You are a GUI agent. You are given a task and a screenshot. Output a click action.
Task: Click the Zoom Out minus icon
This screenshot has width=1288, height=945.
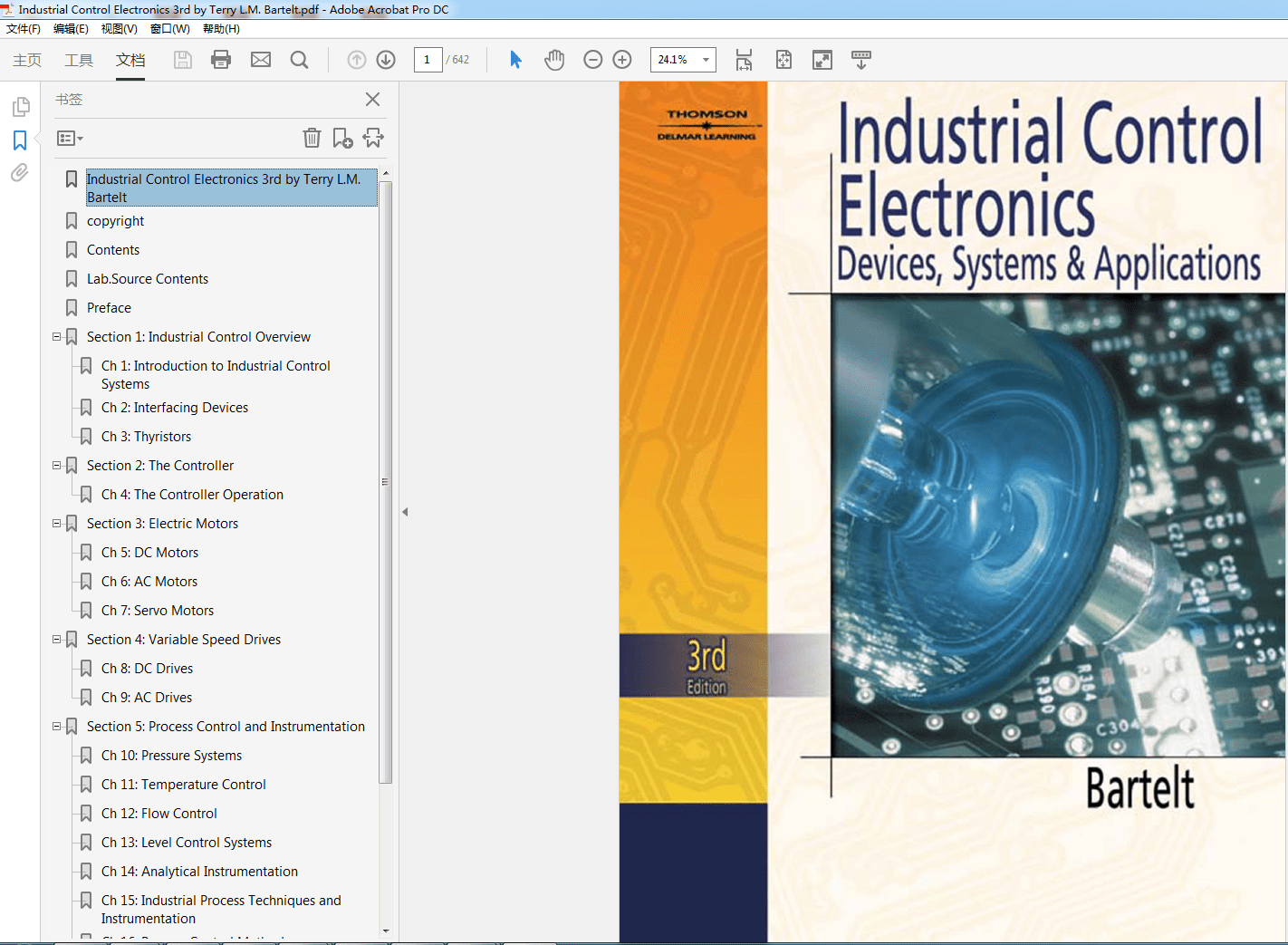pyautogui.click(x=592, y=59)
